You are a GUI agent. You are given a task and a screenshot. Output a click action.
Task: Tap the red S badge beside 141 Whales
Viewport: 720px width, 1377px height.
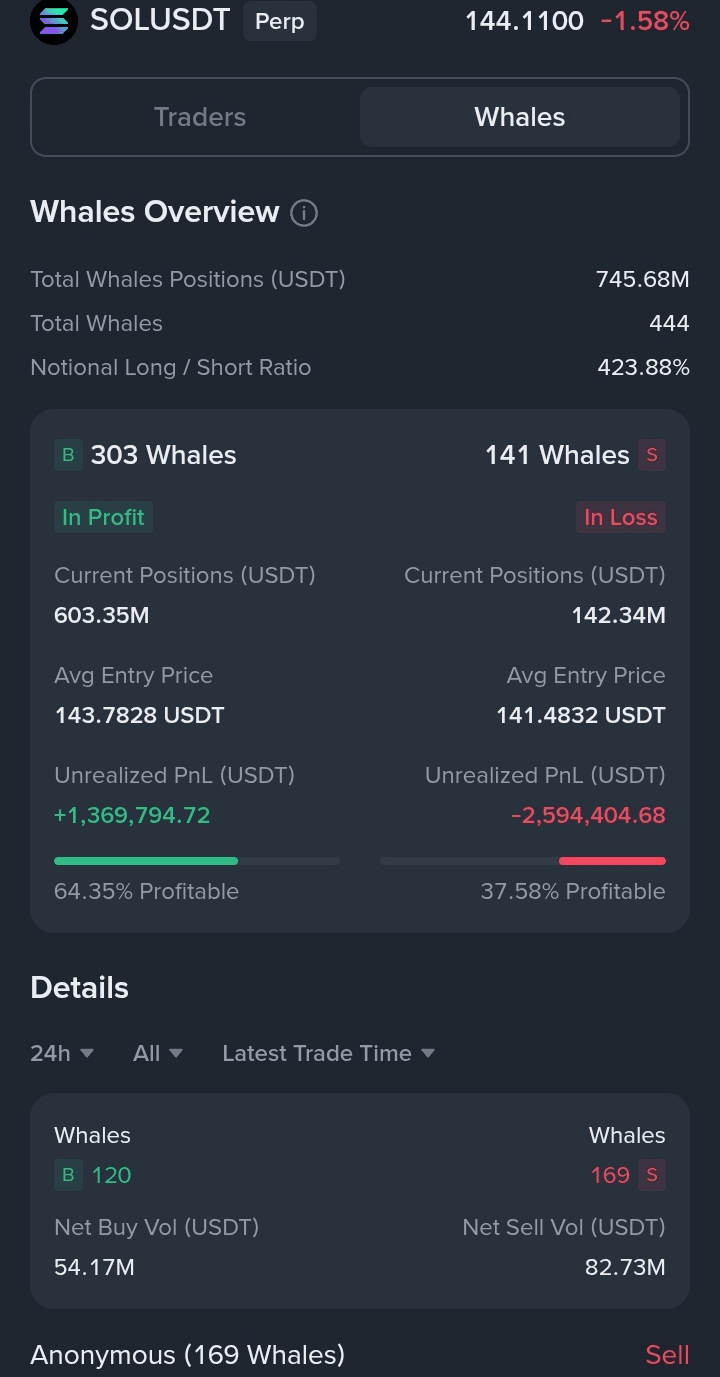[x=652, y=455]
